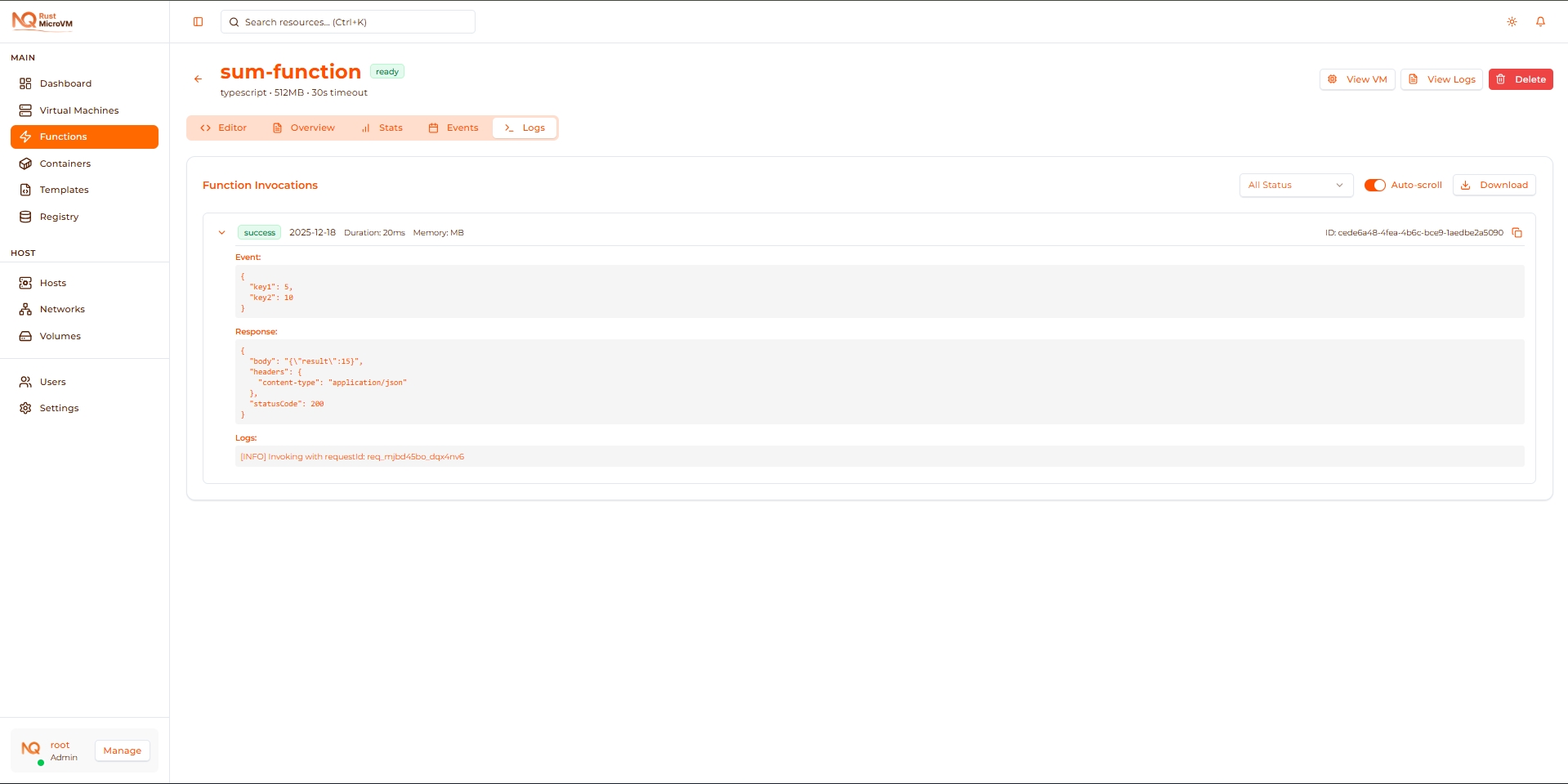Open the Networks view
1568x784 pixels.
point(63,309)
